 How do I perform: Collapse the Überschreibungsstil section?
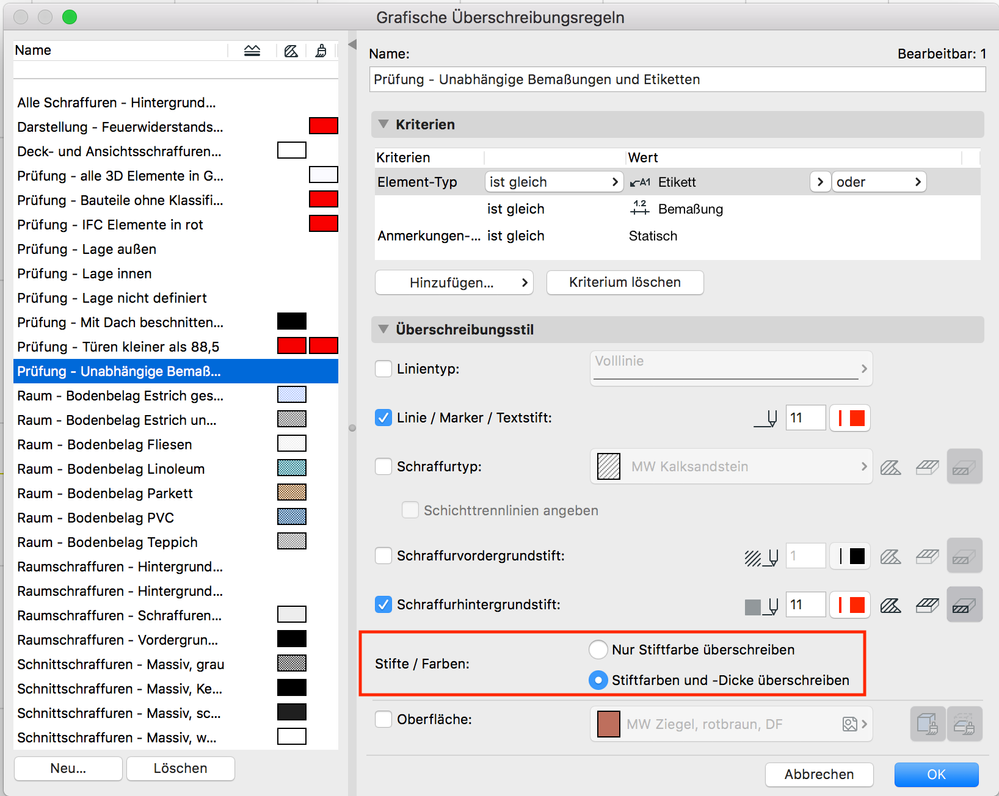[385, 330]
